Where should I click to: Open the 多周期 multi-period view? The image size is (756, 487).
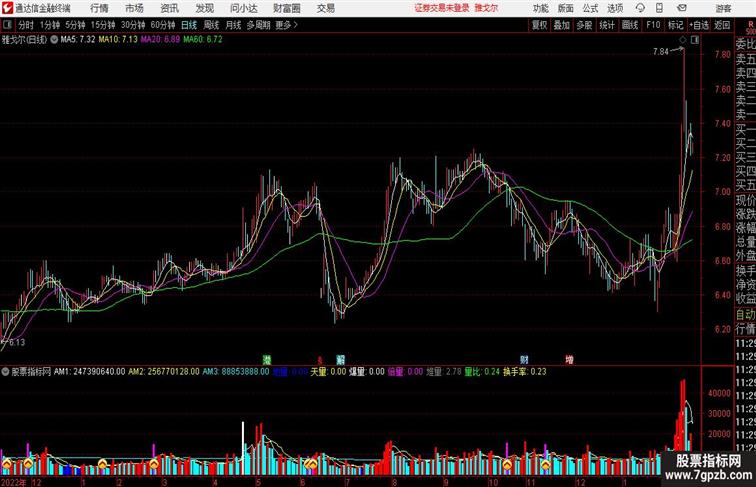[258, 25]
